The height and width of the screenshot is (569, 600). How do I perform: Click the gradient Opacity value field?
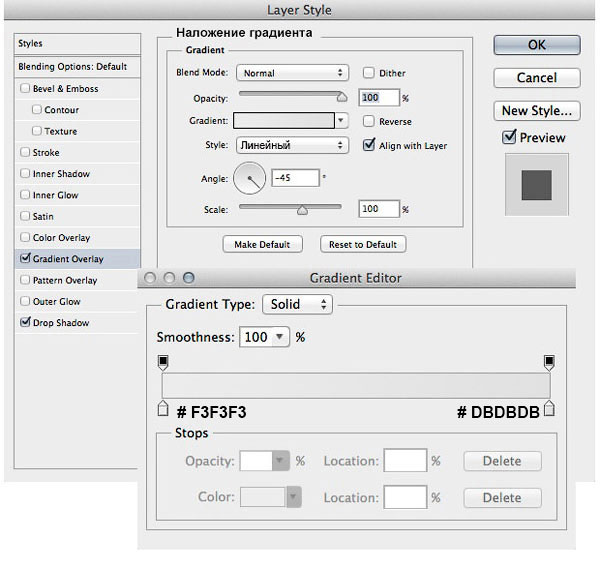(379, 98)
